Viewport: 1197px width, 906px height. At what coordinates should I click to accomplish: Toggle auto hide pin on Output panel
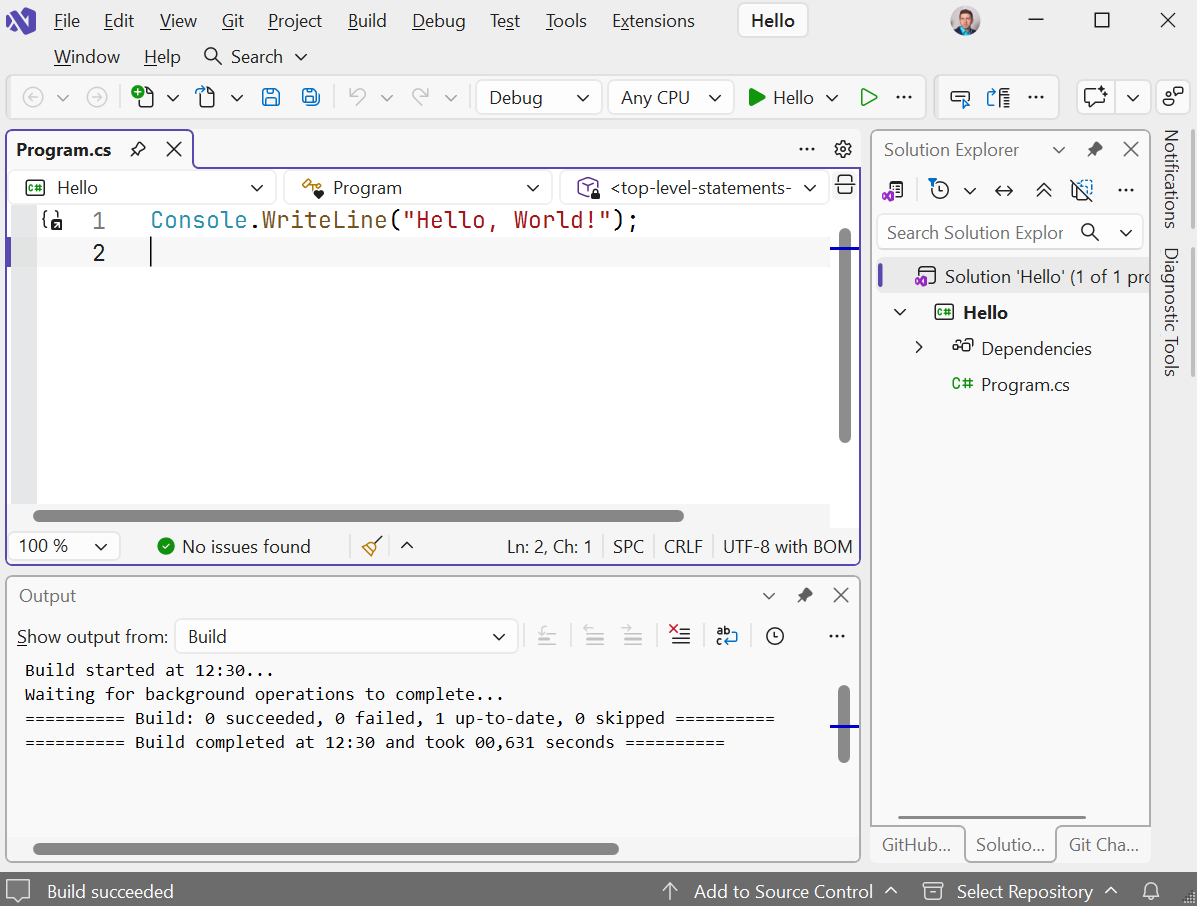805,595
